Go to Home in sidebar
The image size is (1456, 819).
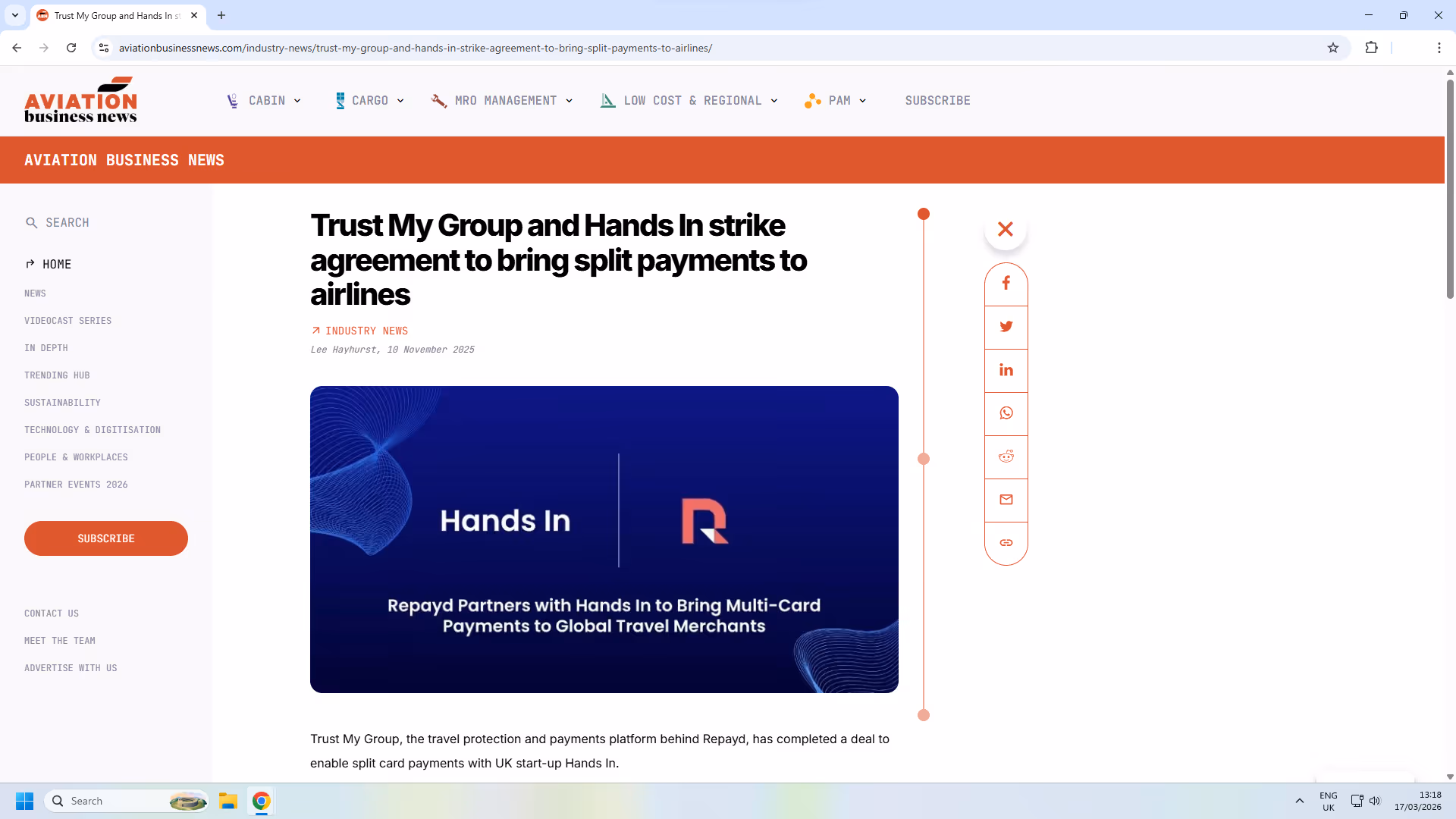point(57,265)
